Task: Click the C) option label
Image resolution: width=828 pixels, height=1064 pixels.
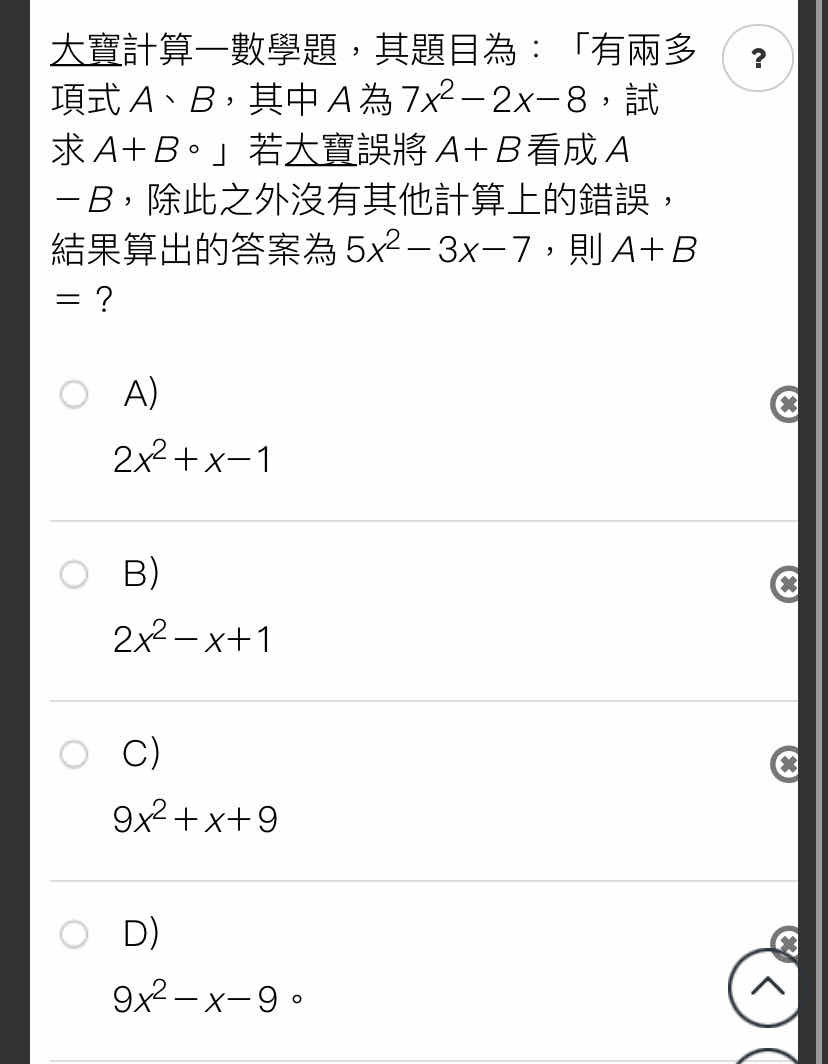Action: (140, 753)
